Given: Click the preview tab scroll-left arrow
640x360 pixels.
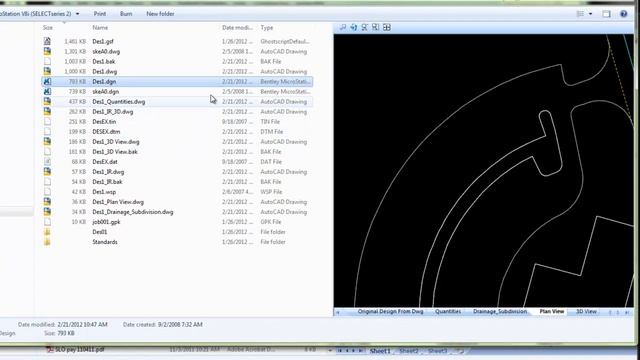Looking at the screenshot, I should (338, 312).
